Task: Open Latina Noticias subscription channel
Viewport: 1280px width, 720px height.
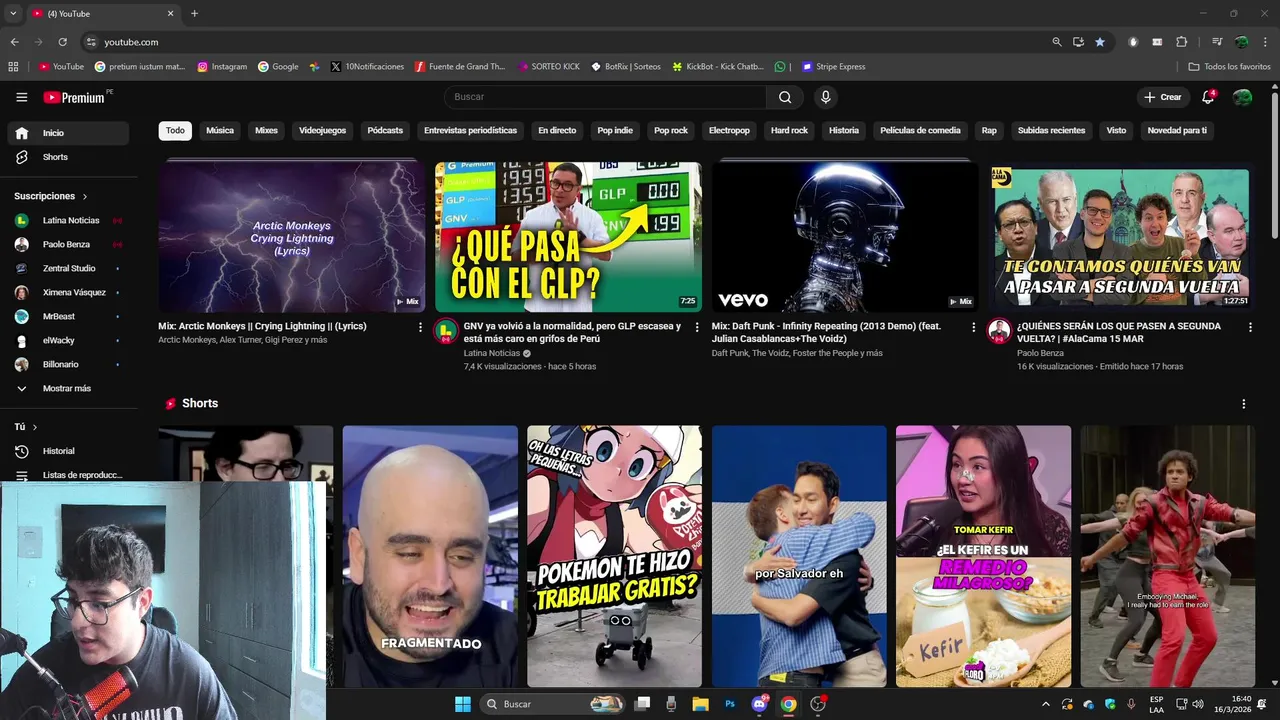Action: (68, 220)
